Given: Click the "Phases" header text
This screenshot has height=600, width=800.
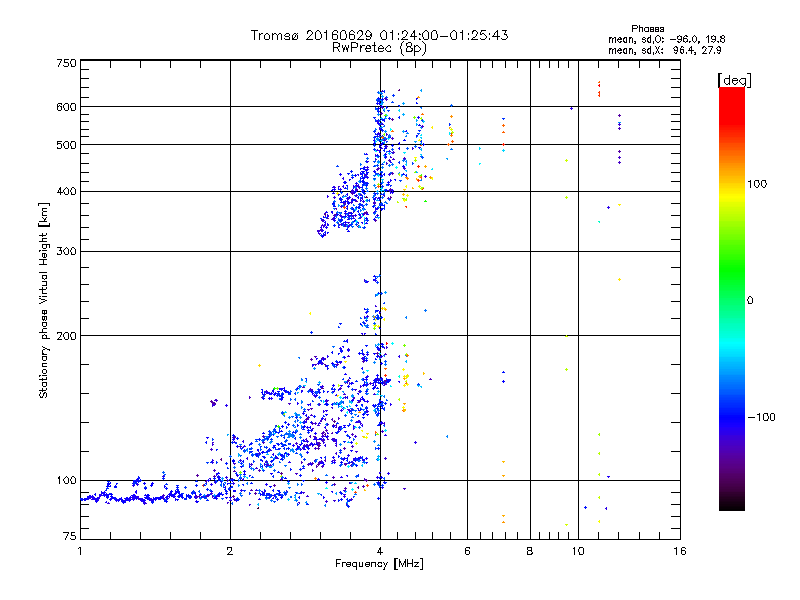Looking at the screenshot, I should (x=647, y=29).
